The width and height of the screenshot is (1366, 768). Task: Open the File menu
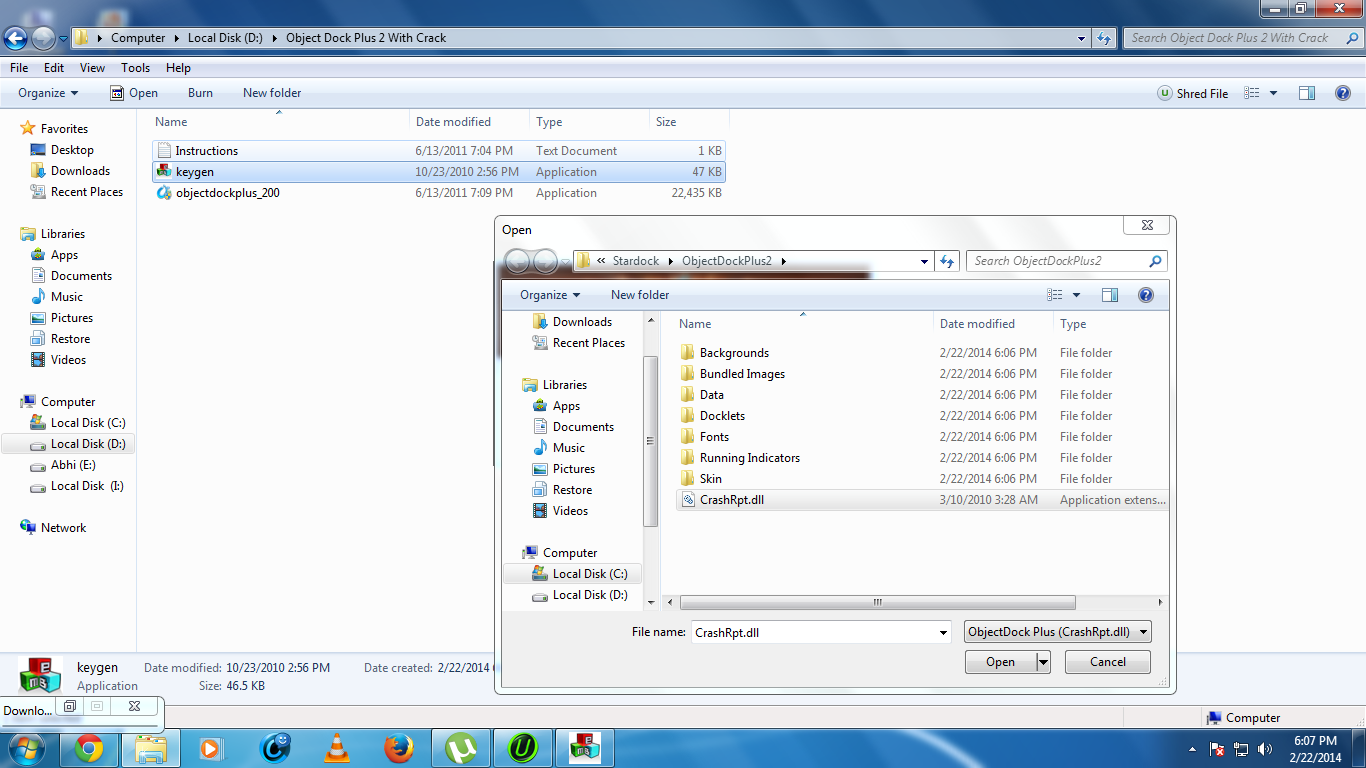pyautogui.click(x=19, y=68)
